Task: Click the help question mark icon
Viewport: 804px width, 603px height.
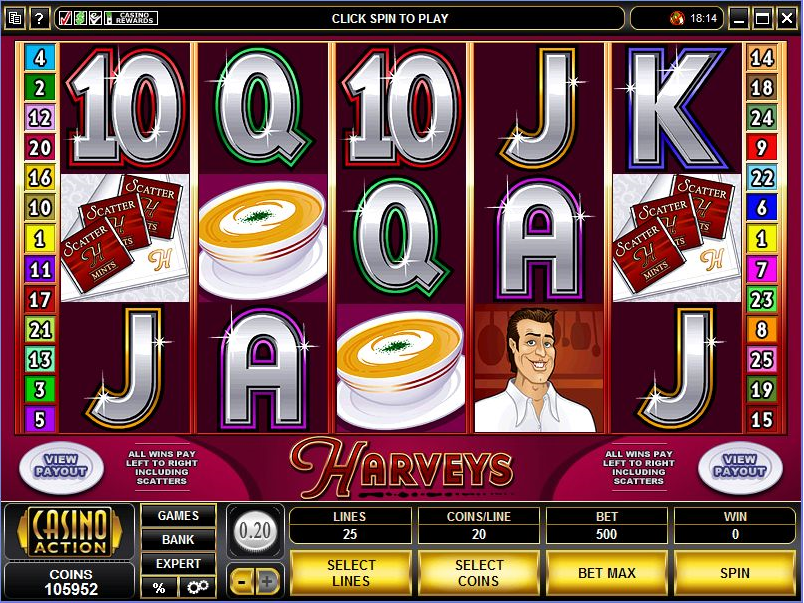Action: click(x=39, y=19)
